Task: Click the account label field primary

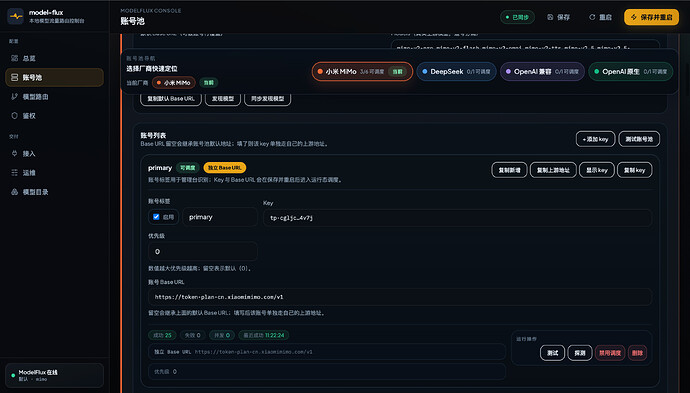Action: pos(220,217)
